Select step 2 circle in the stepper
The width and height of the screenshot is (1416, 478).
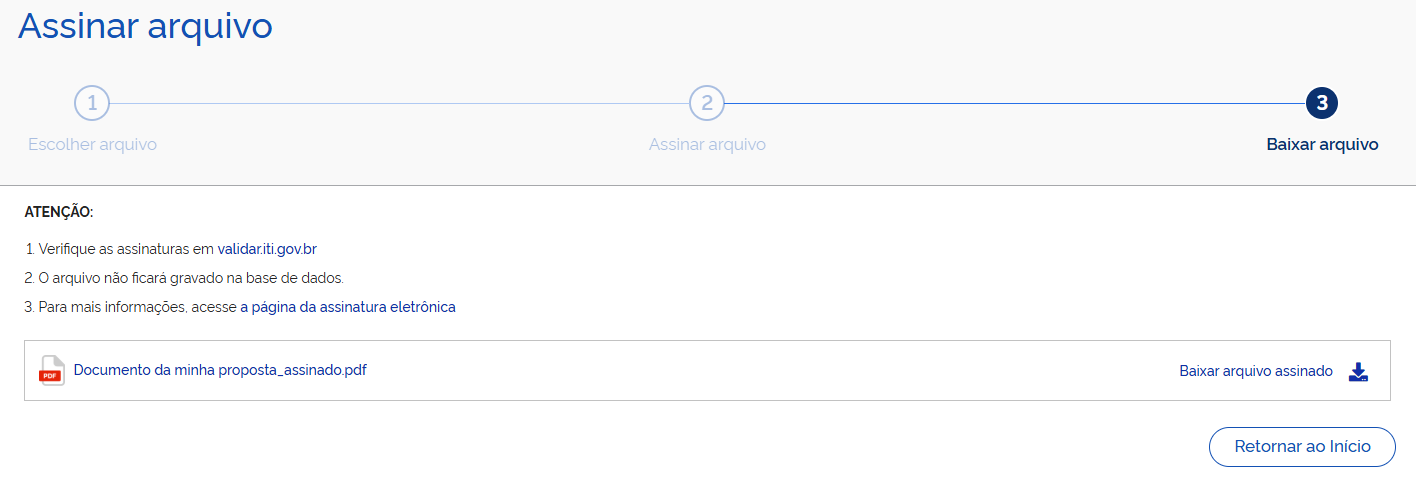707,103
